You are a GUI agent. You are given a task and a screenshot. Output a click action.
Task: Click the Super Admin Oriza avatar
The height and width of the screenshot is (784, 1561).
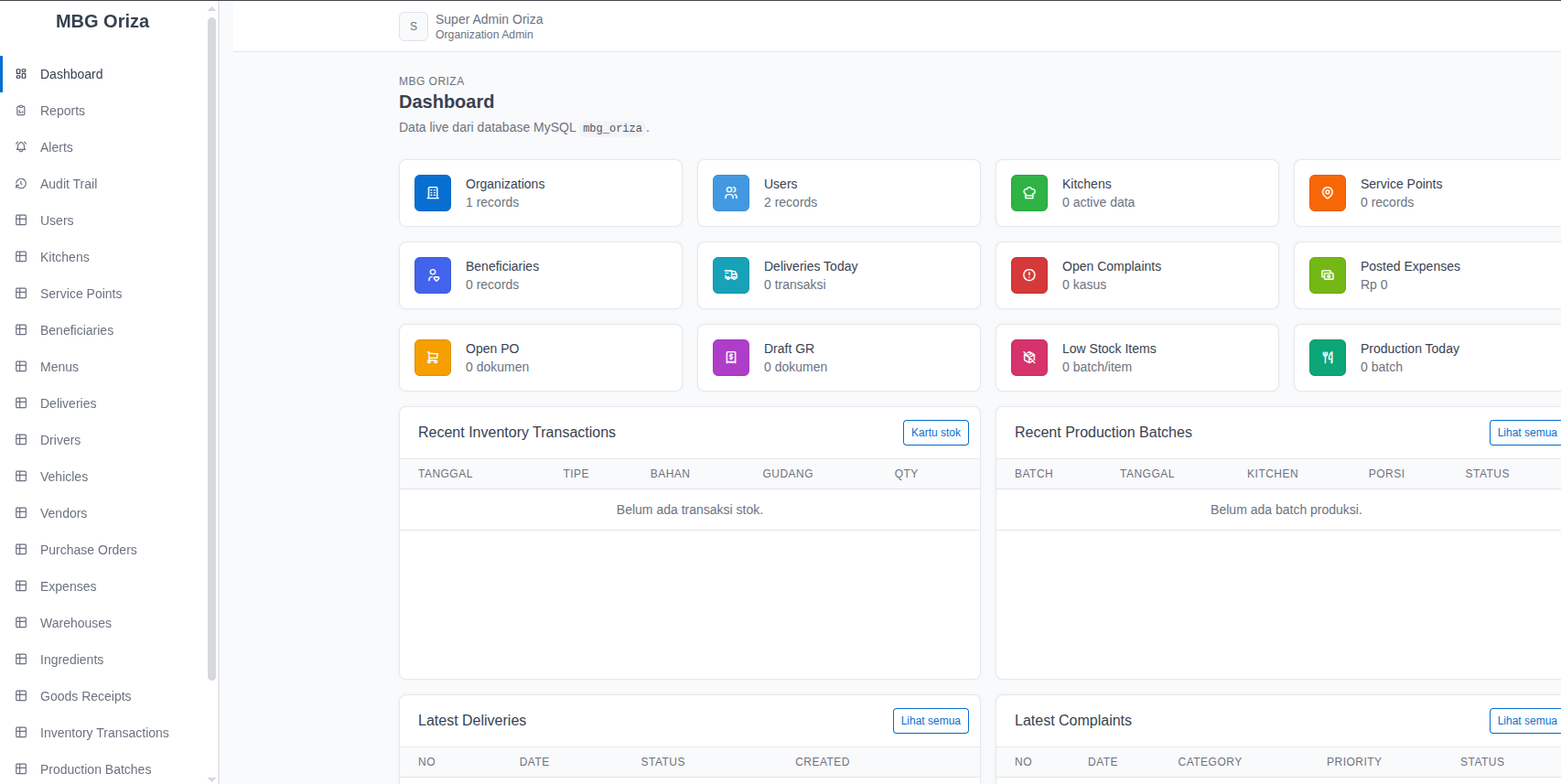point(414,27)
